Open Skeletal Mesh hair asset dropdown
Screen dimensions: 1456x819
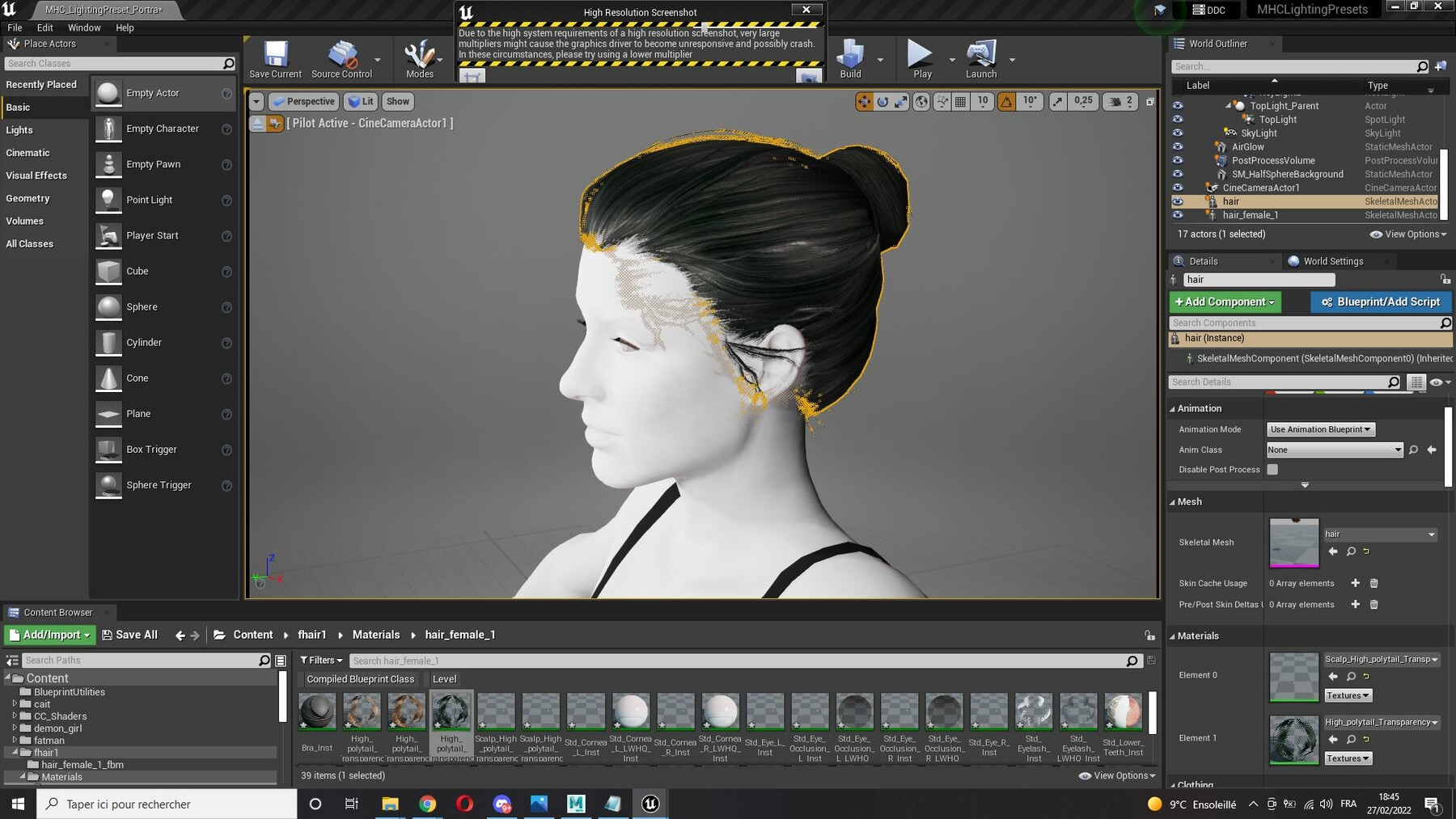coord(1380,534)
